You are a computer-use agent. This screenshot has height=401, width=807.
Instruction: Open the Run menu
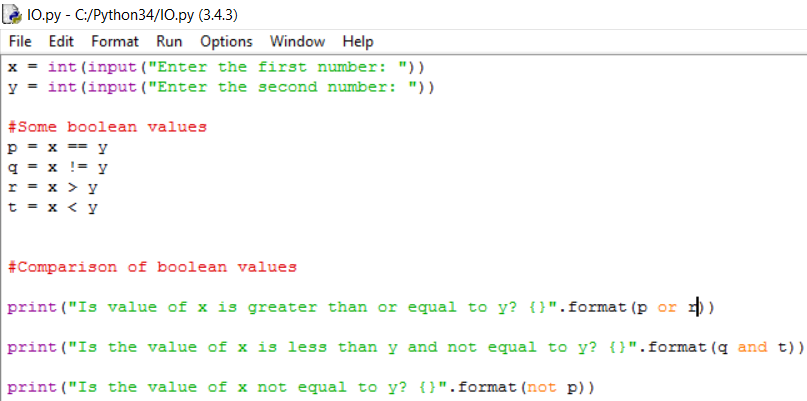click(x=169, y=41)
